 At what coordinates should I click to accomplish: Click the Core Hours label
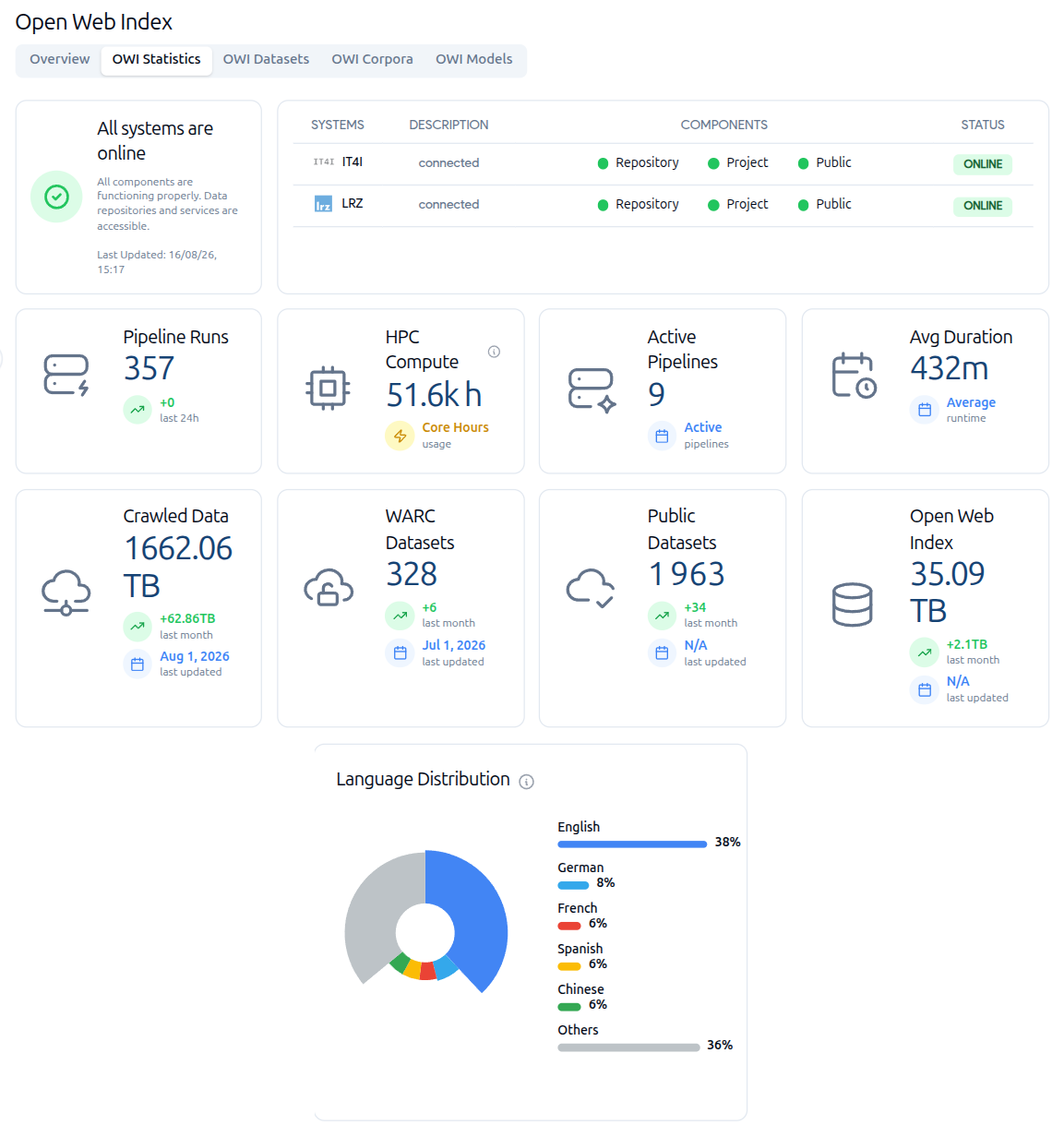(x=455, y=427)
